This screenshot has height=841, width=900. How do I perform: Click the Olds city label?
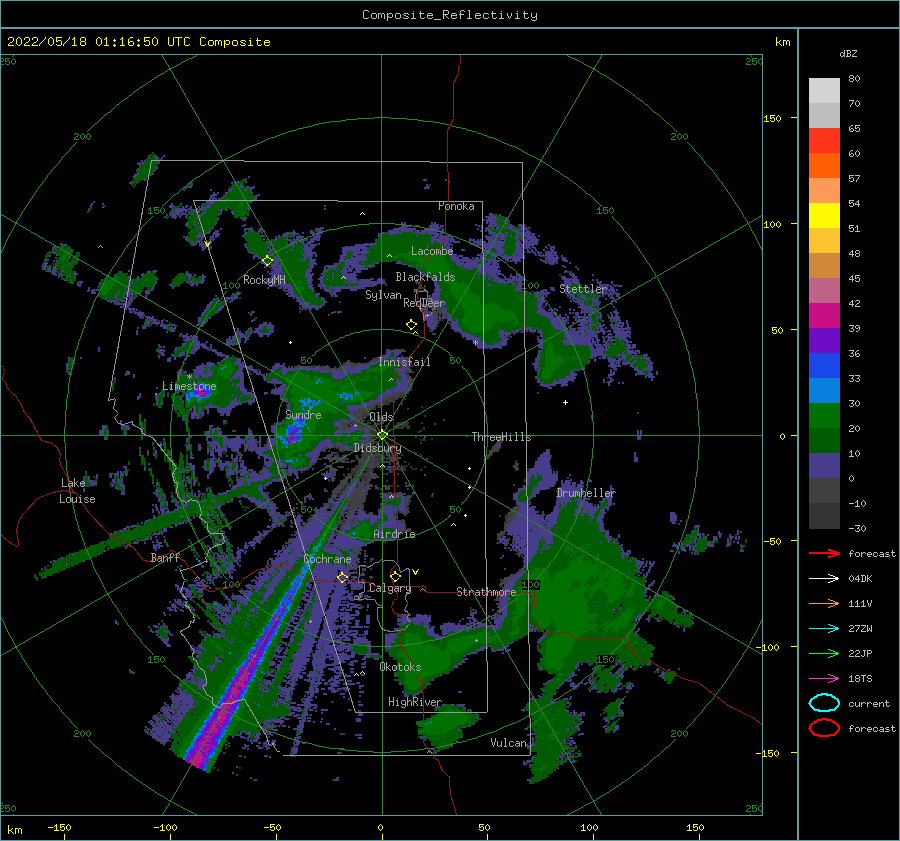pos(381,417)
